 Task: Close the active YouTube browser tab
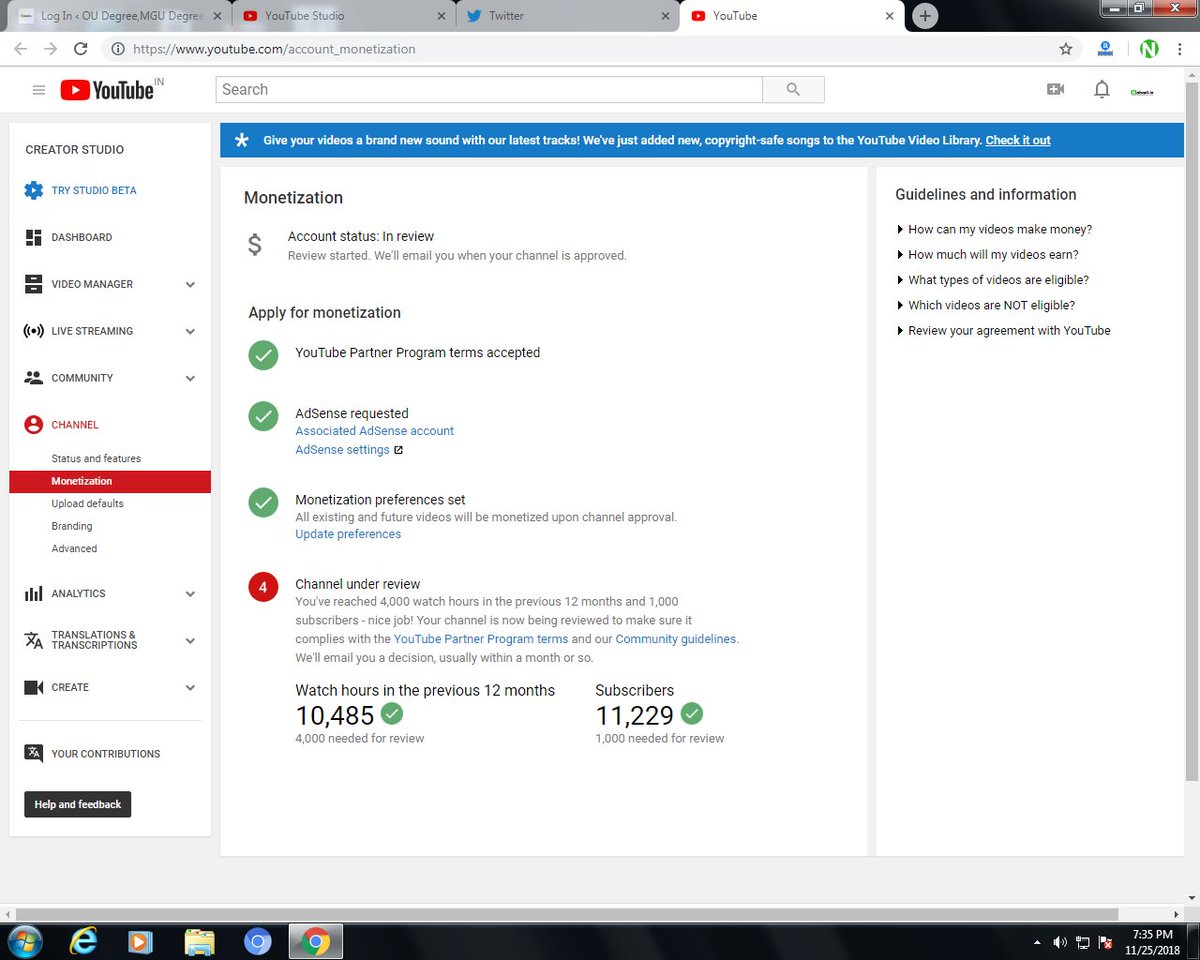889,16
